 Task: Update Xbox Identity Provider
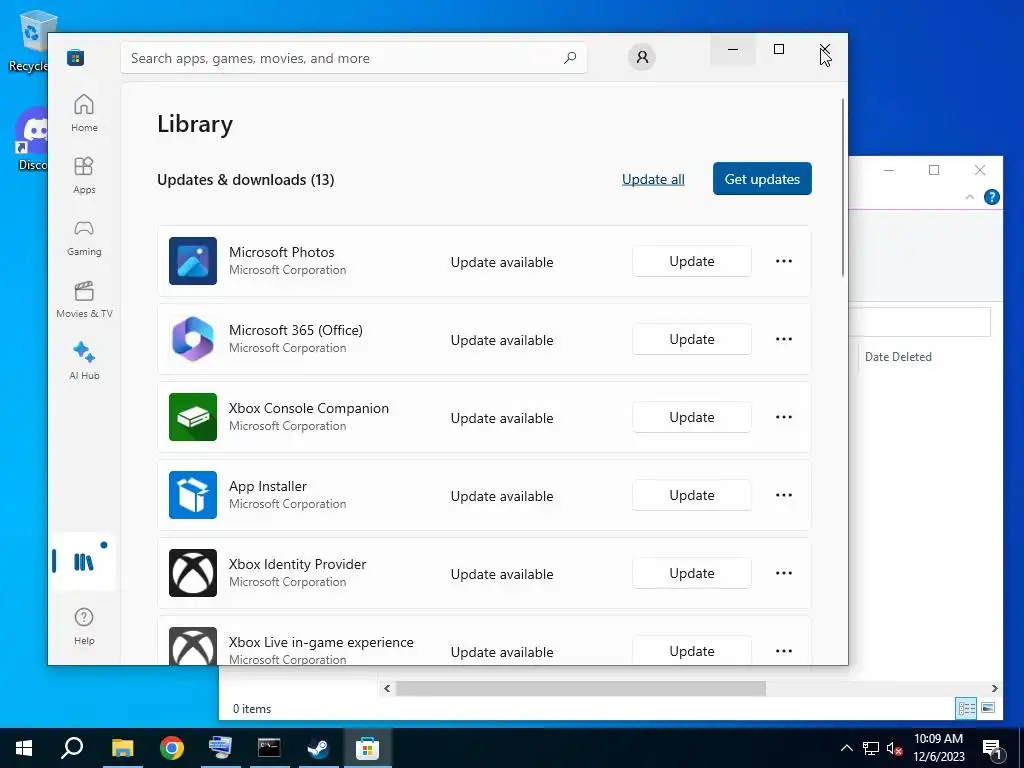point(692,573)
